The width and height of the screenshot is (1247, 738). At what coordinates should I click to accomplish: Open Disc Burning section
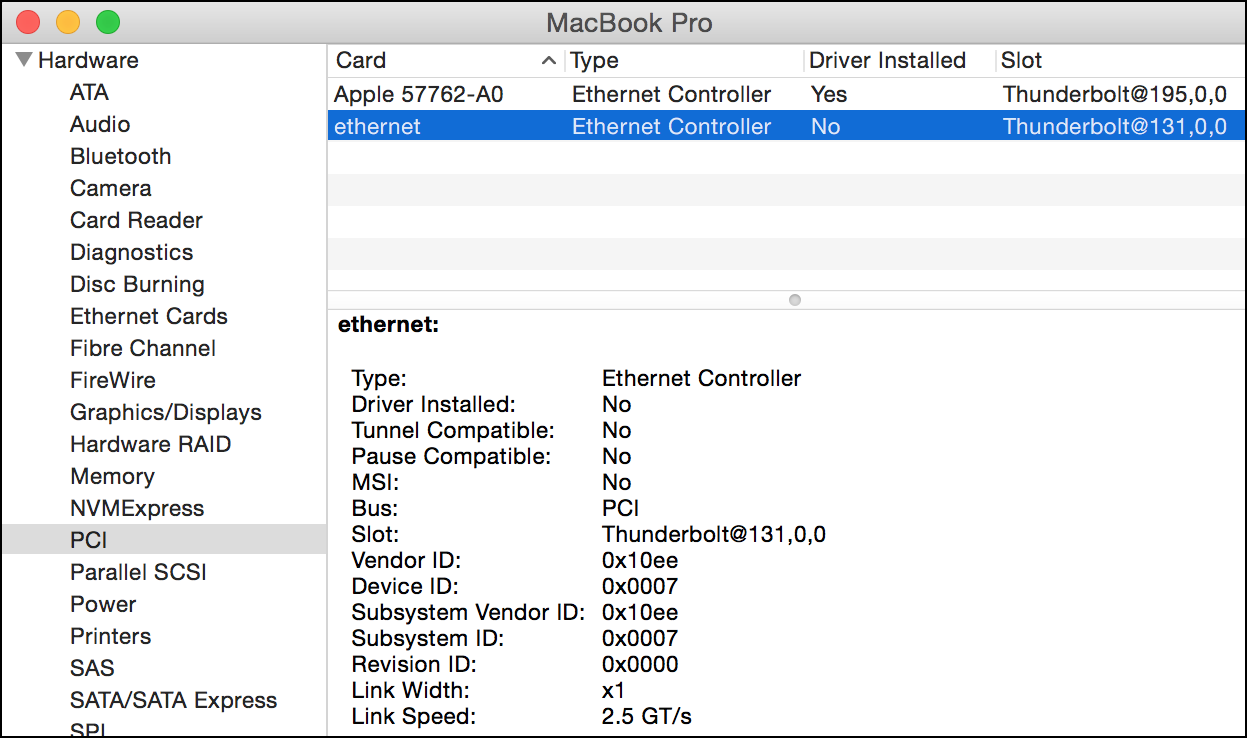[137, 284]
